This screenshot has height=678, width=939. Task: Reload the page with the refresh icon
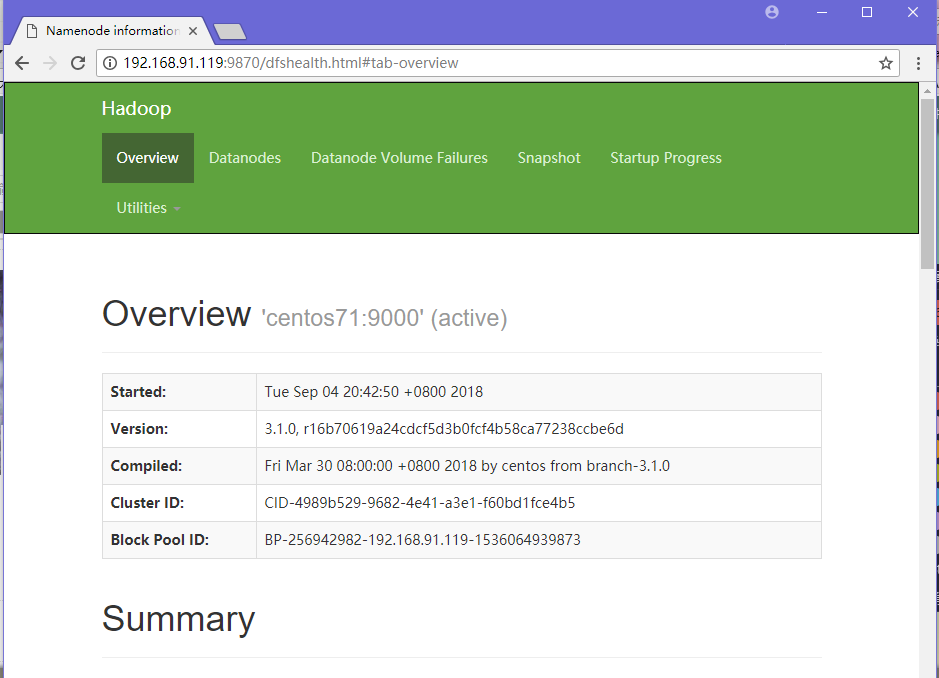(x=78, y=63)
